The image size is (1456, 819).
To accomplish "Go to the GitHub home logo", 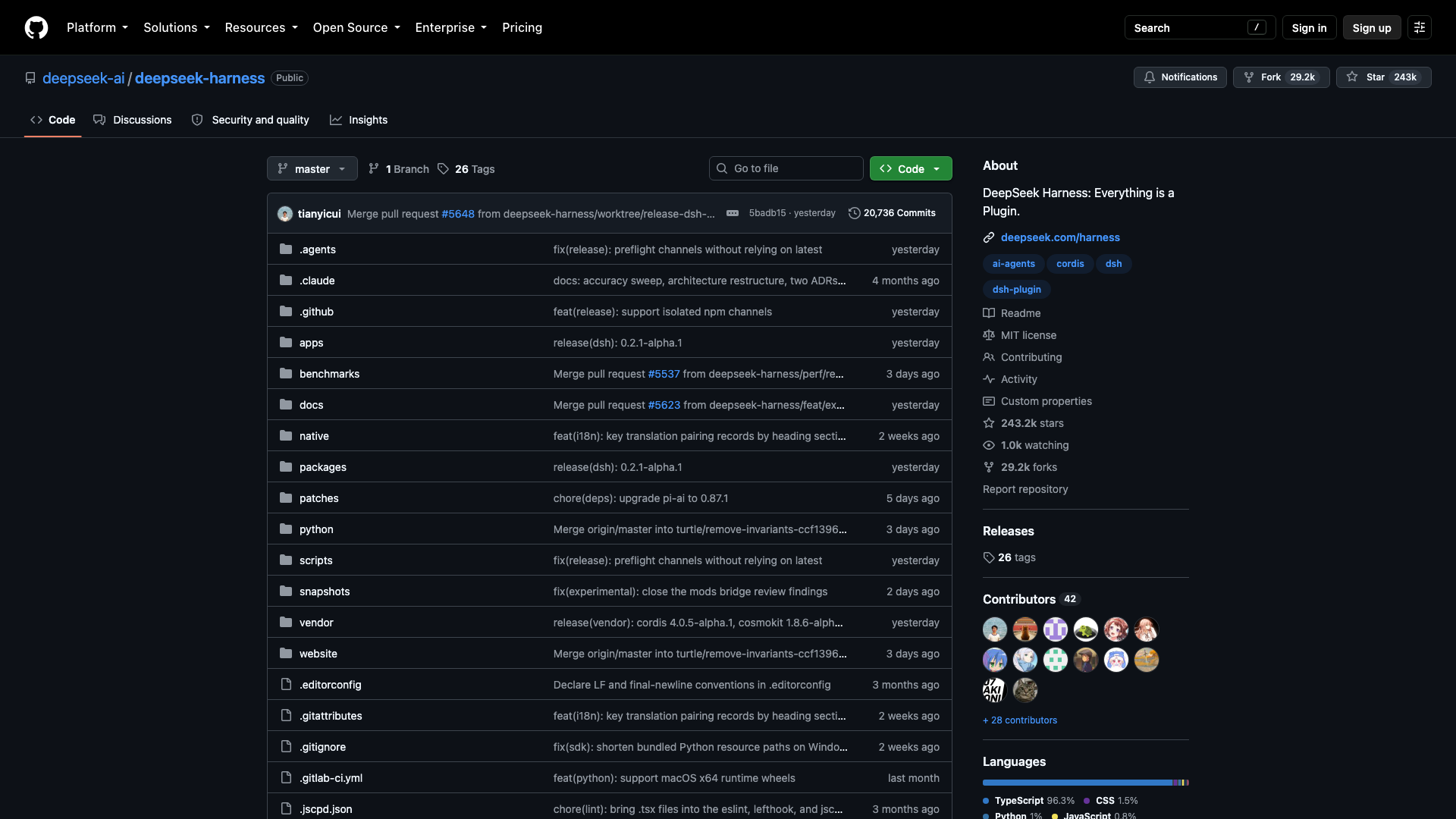I will (36, 27).
